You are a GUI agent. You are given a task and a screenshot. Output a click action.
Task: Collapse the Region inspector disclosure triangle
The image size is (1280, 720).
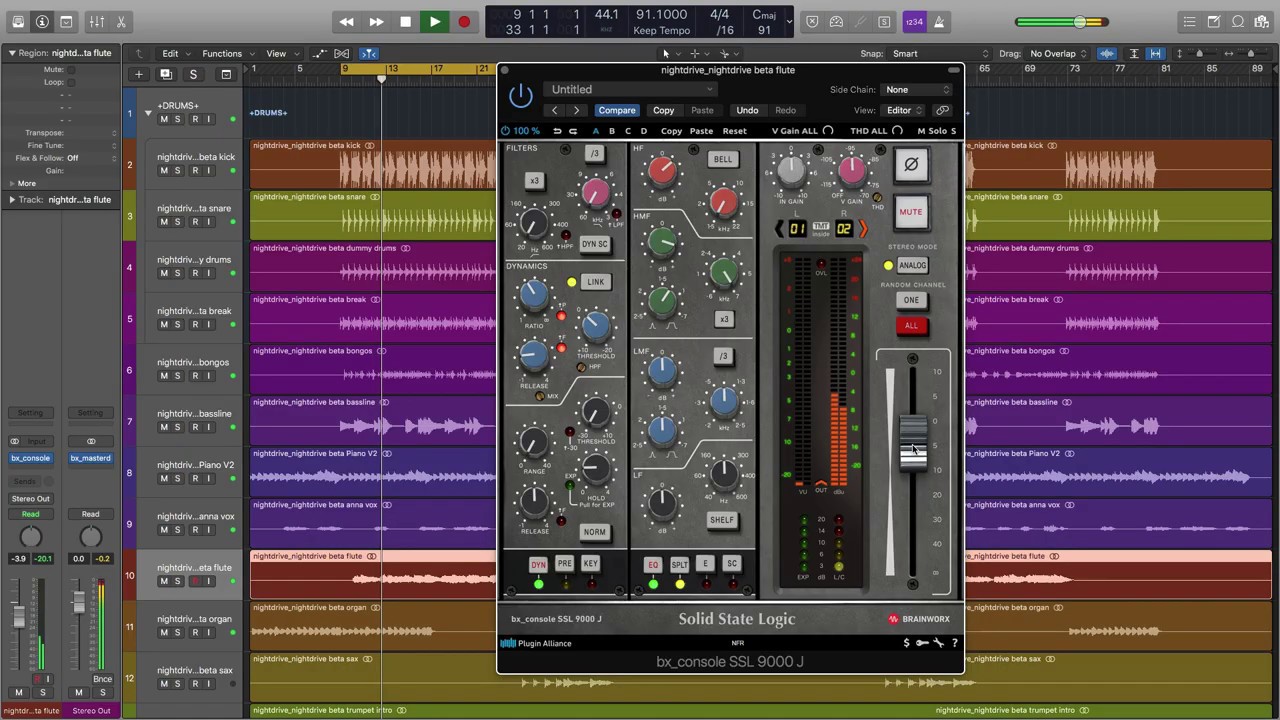[12, 53]
